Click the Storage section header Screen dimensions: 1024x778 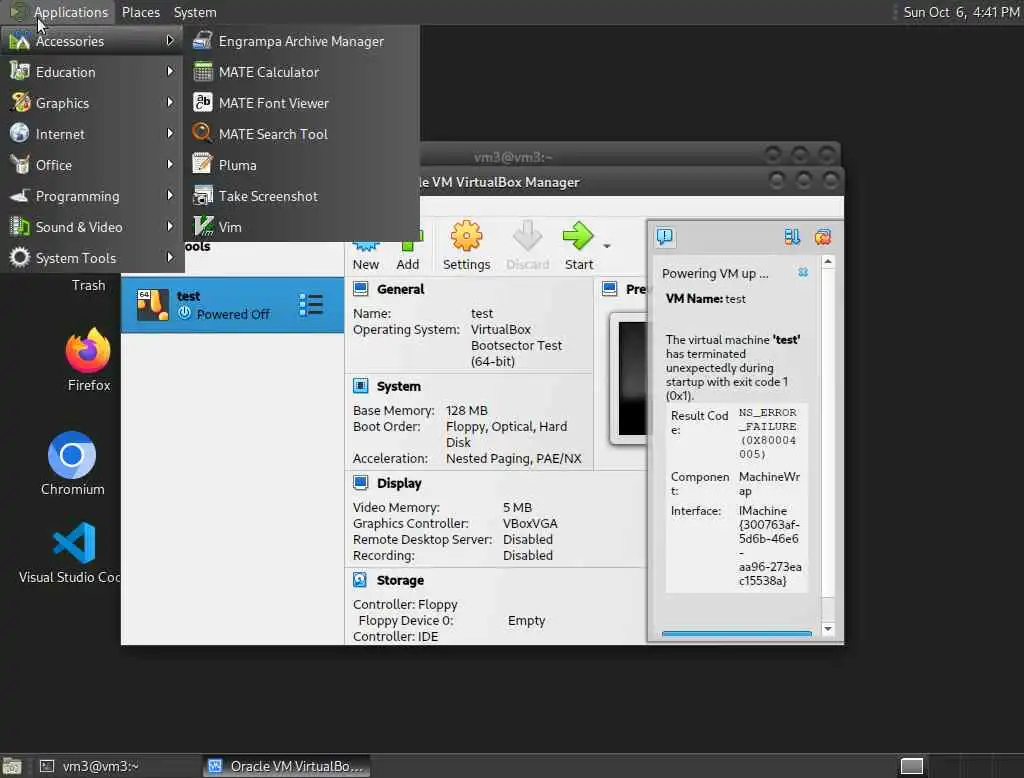pos(400,580)
